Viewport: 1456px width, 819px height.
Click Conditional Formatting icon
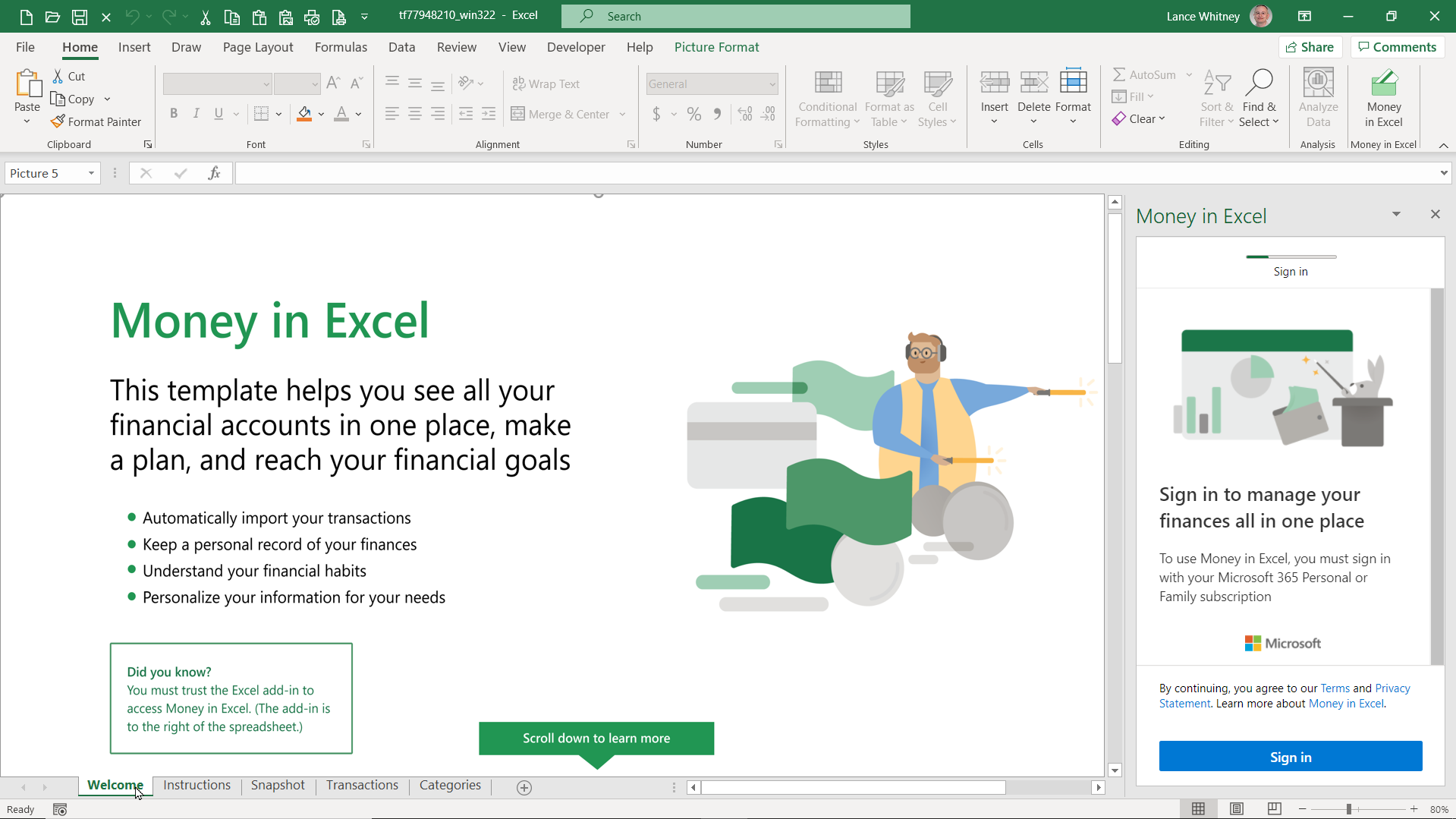pyautogui.click(x=828, y=83)
